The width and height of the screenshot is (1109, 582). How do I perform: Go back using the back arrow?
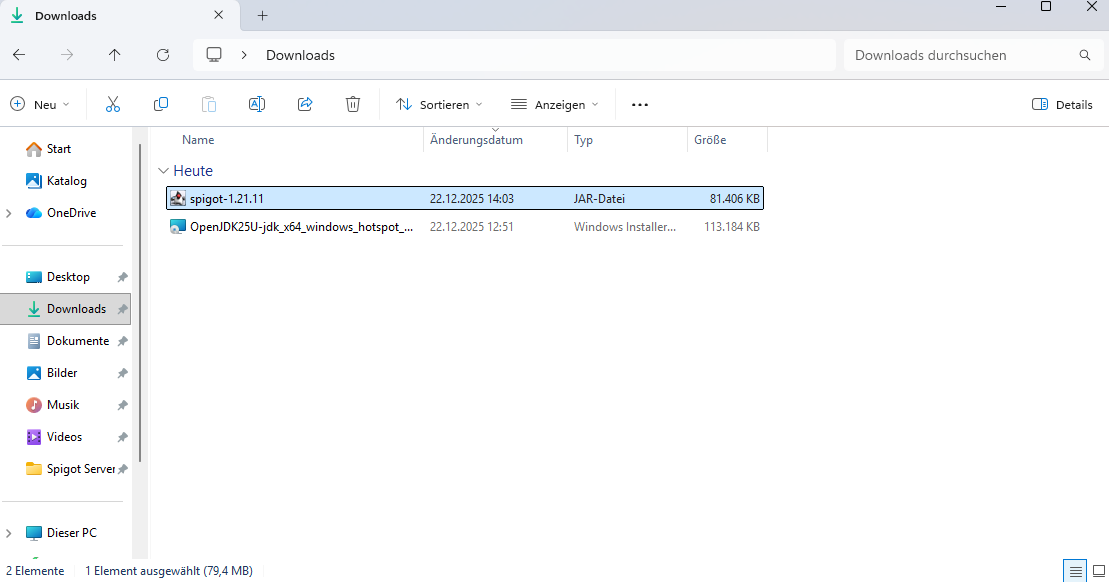click(x=19, y=55)
